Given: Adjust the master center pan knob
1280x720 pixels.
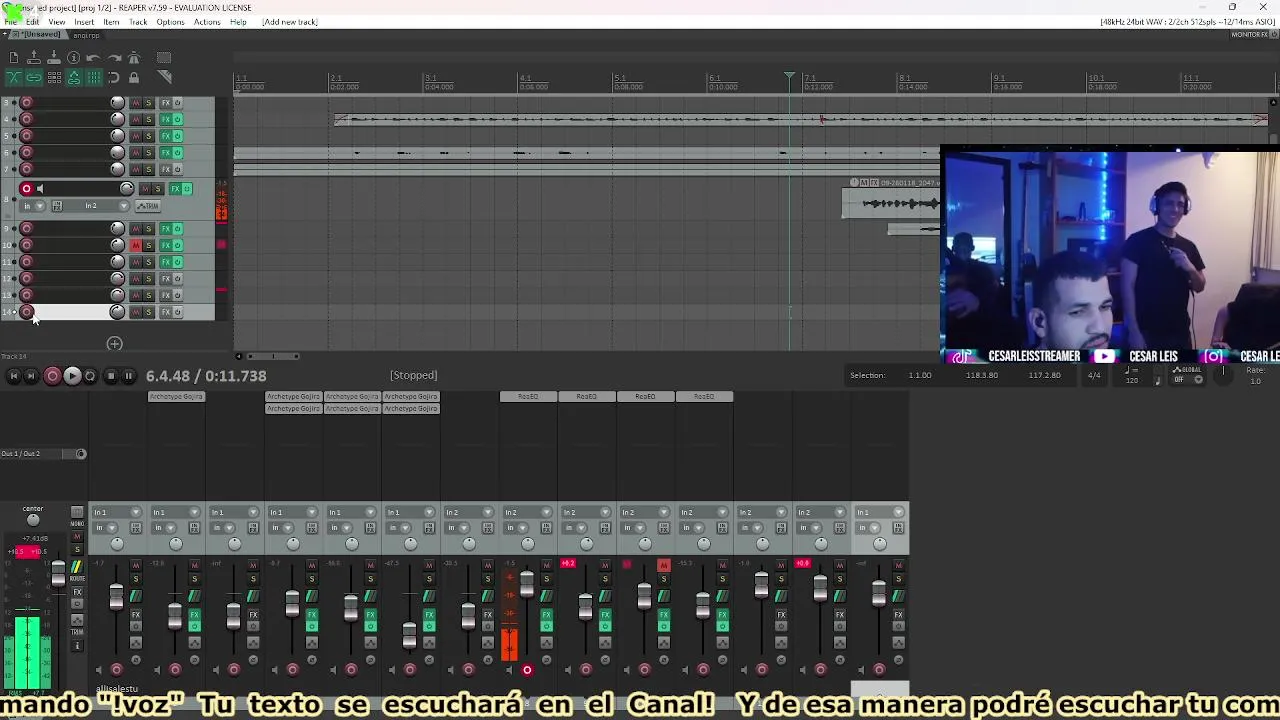Looking at the screenshot, I should tap(33, 520).
